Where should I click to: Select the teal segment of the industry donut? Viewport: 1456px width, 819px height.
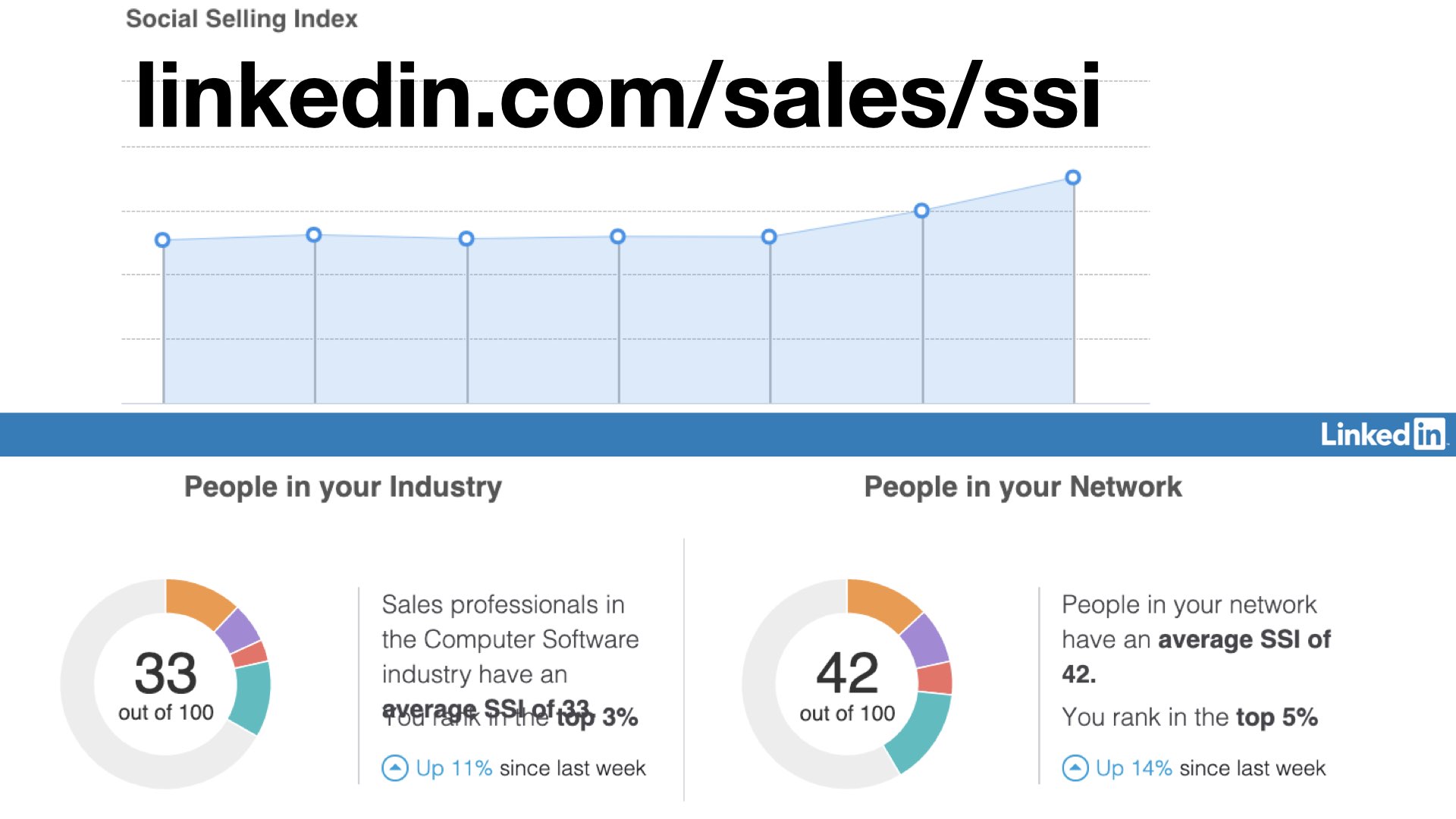(x=251, y=696)
